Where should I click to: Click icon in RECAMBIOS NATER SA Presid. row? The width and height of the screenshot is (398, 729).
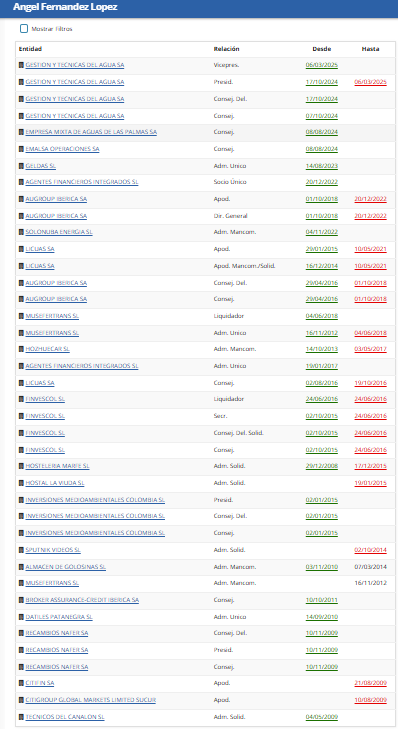coord(21,650)
